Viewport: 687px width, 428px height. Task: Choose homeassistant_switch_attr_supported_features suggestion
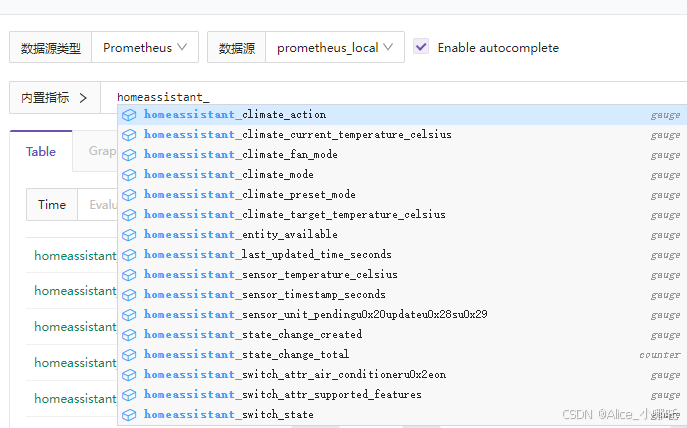tap(402, 395)
